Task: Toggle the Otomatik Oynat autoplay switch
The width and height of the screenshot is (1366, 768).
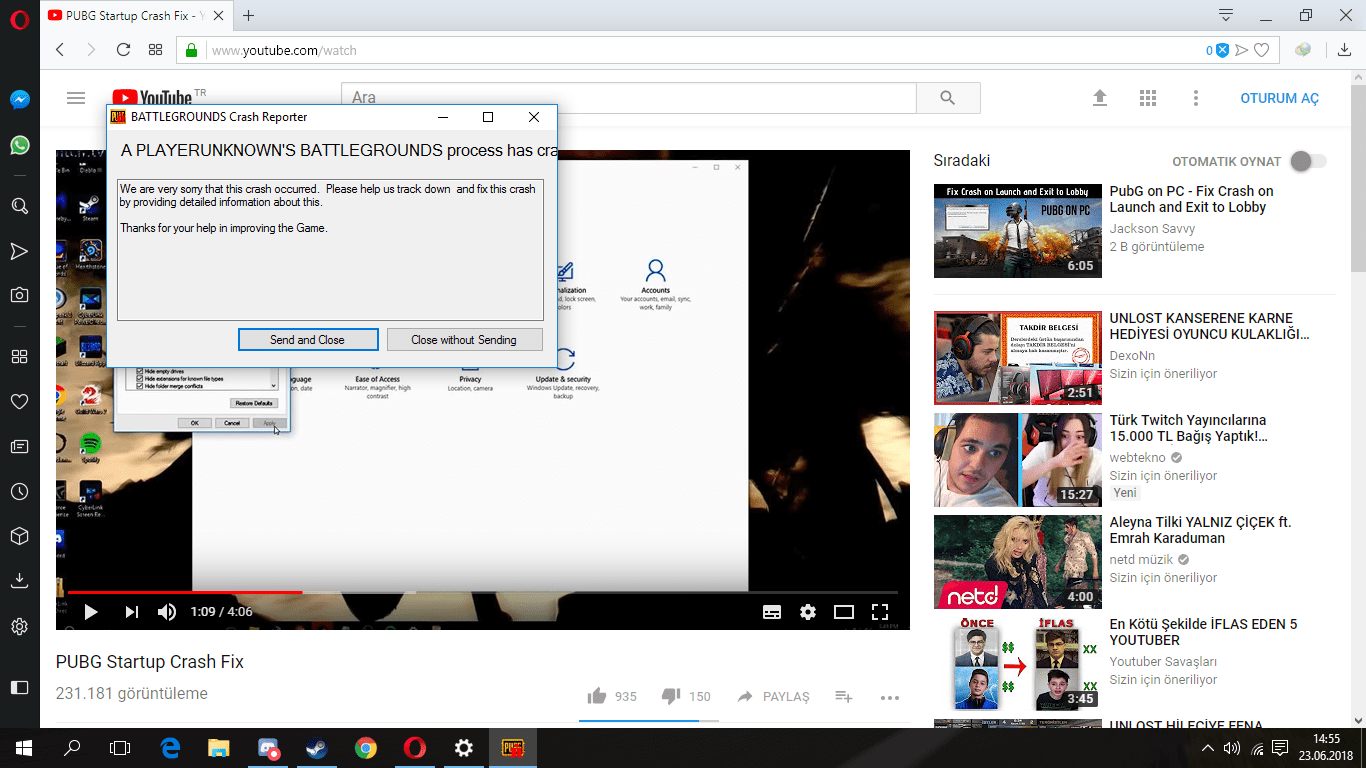Action: (1308, 161)
